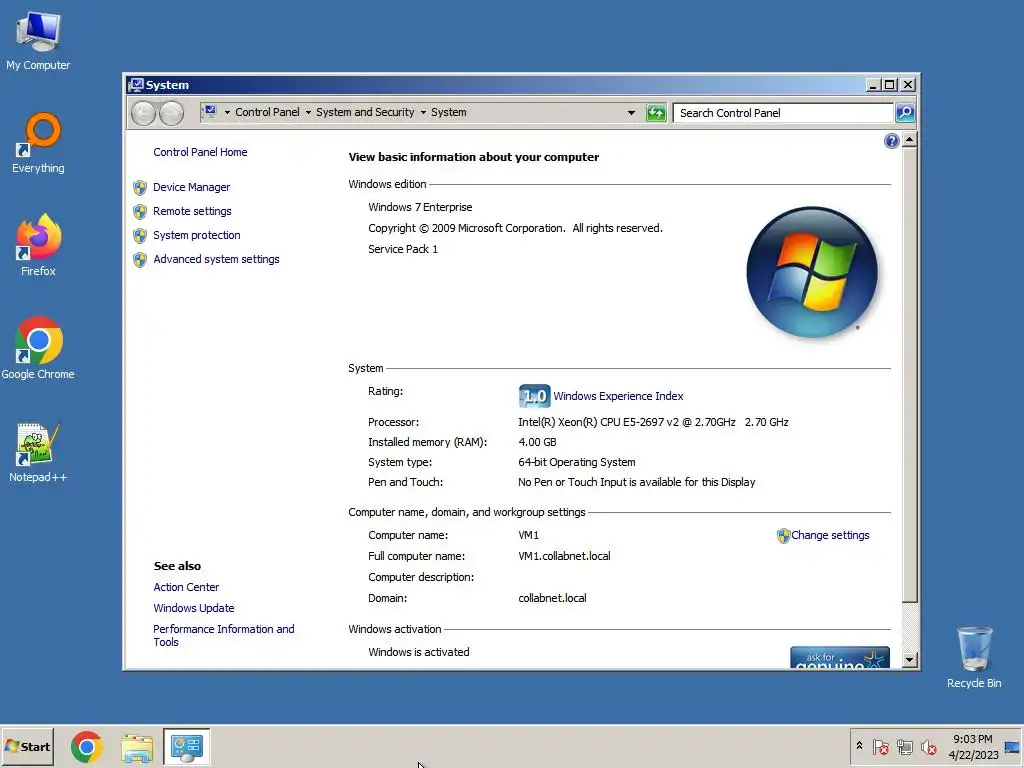Viewport: 1024px width, 768px height.
Task: Open the blue Help question icon
Action: coord(891,141)
